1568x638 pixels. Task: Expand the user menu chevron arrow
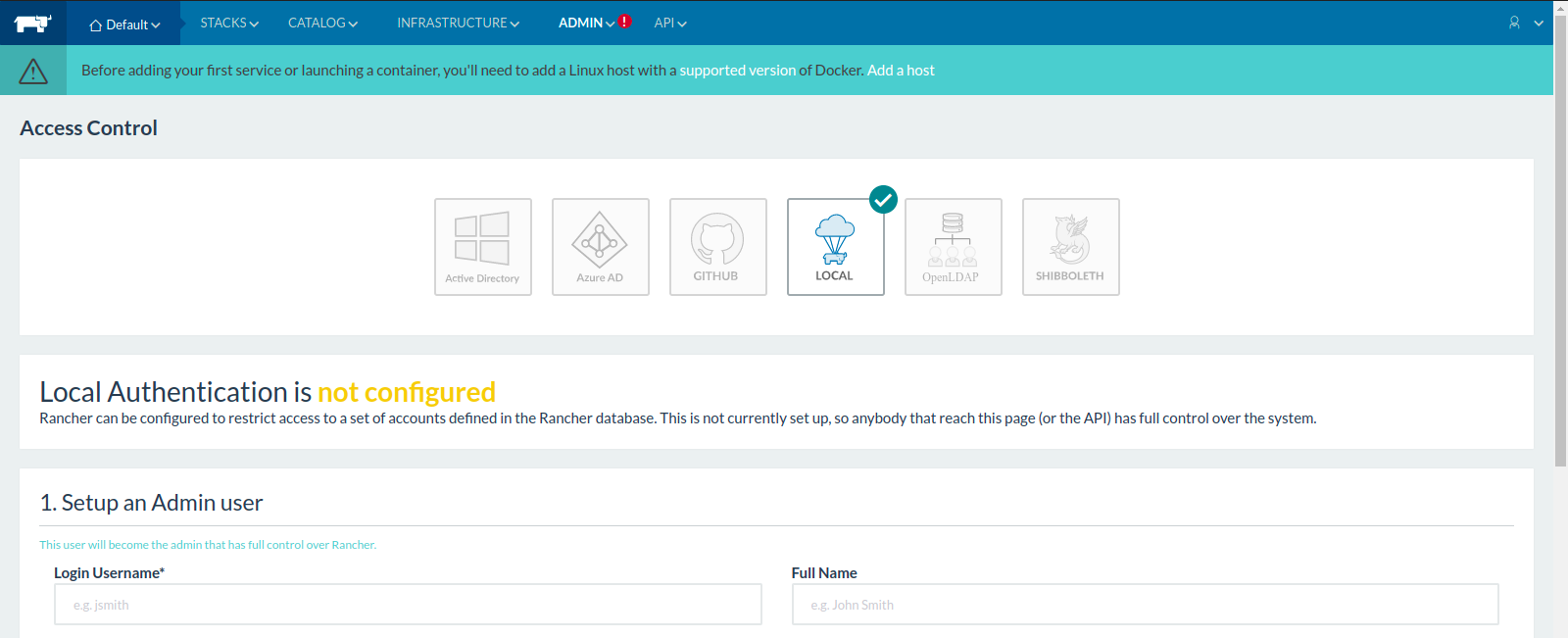(x=1539, y=24)
